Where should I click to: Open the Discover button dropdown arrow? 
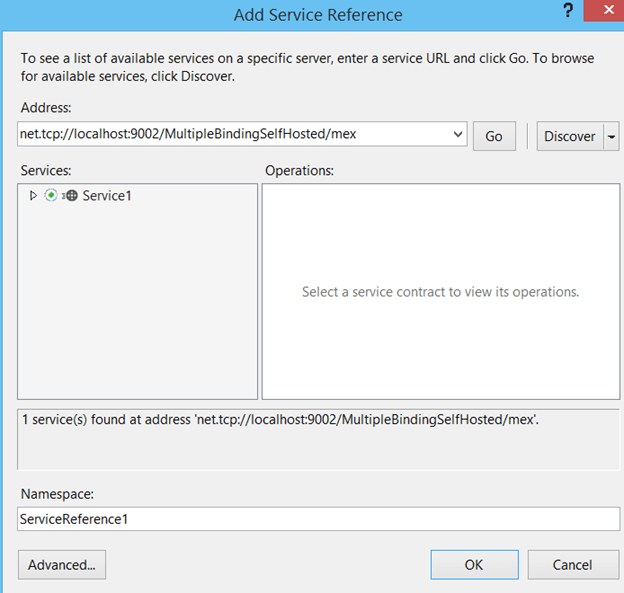tap(611, 136)
